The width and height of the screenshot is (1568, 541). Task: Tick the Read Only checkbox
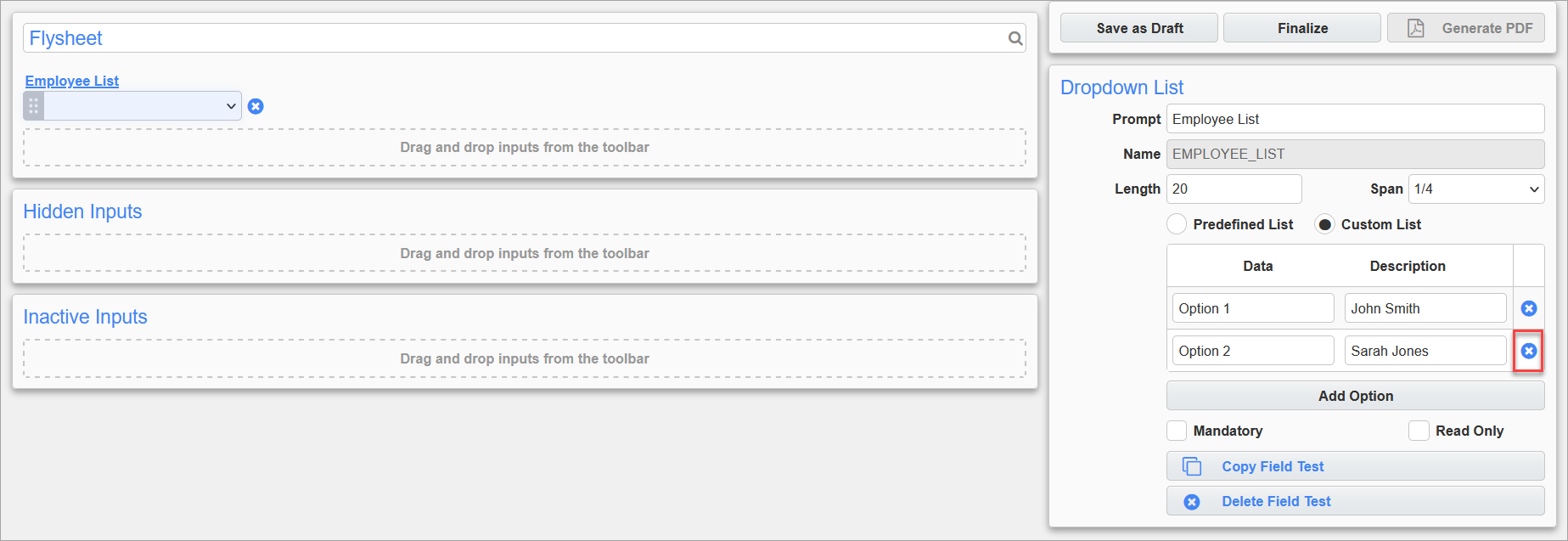[x=1419, y=431]
